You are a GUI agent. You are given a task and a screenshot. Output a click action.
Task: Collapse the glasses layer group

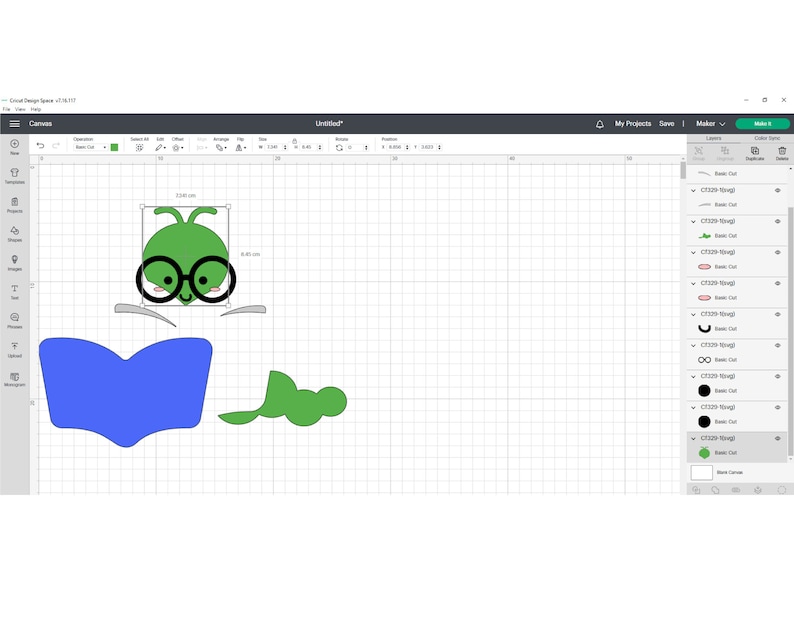point(693,345)
